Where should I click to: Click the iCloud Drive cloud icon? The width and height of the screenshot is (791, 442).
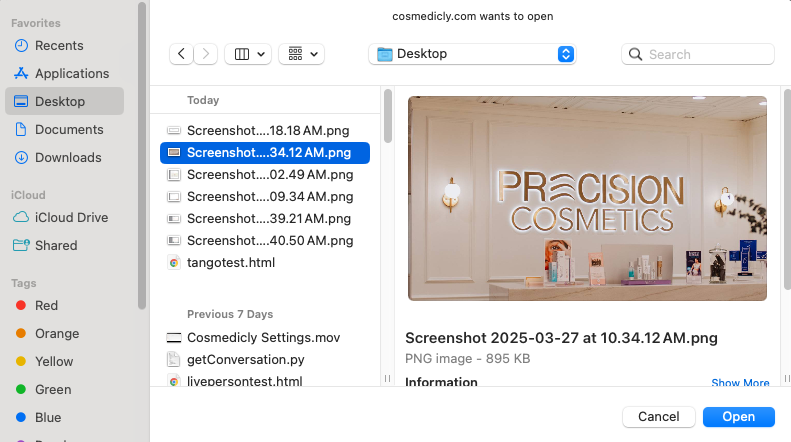pos(21,217)
